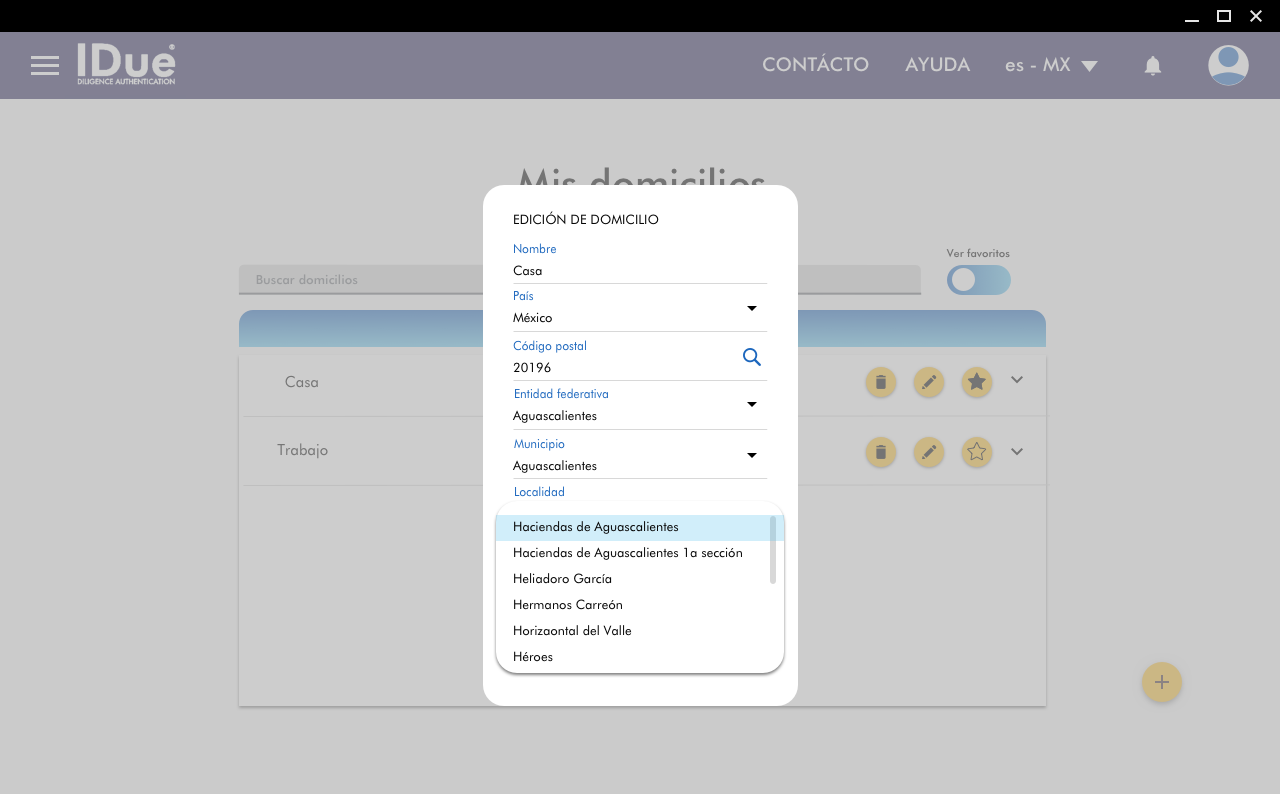This screenshot has width=1280, height=794.
Task: Delete the Casa address
Action: coord(880,382)
